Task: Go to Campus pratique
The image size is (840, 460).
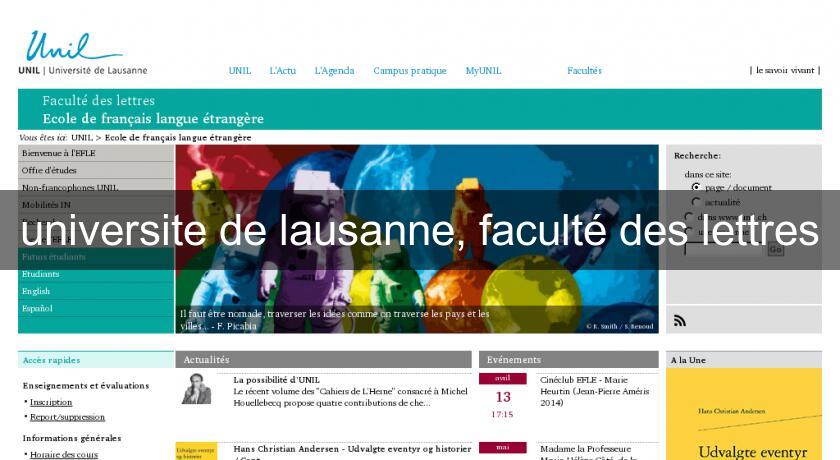Action: [x=410, y=71]
